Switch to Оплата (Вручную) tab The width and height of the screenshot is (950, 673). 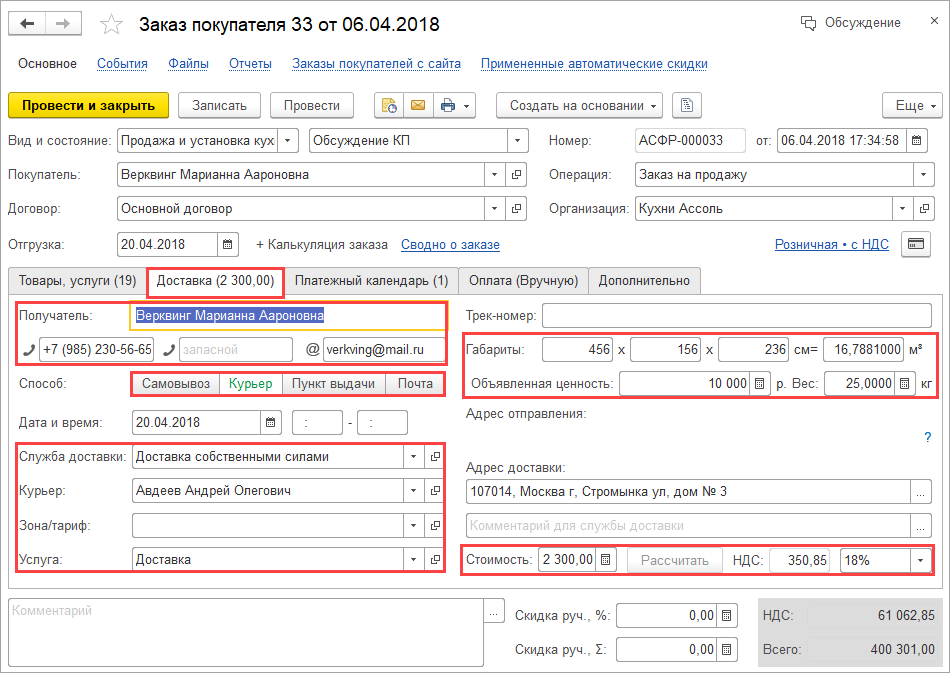click(x=523, y=280)
